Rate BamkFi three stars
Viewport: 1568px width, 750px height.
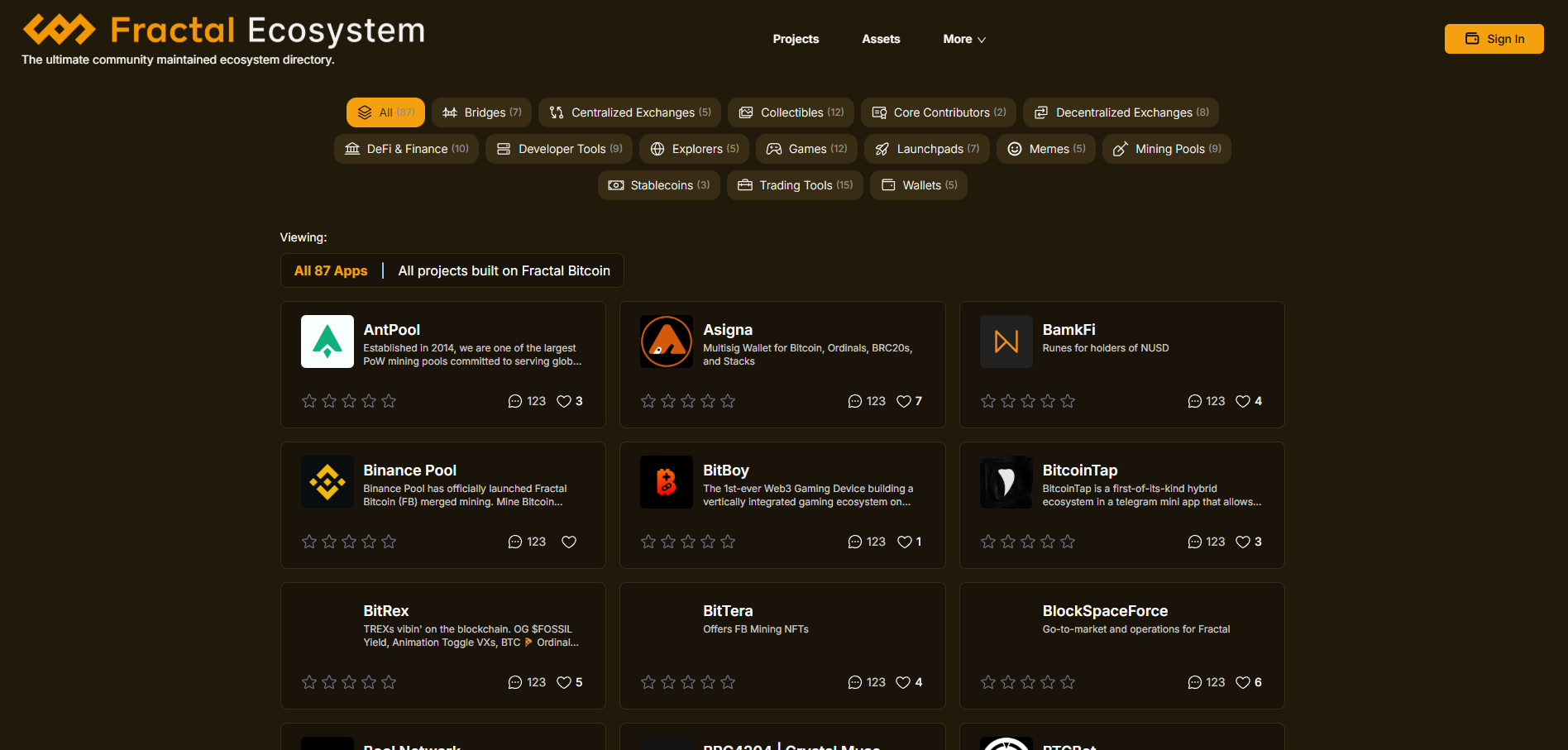point(1028,401)
